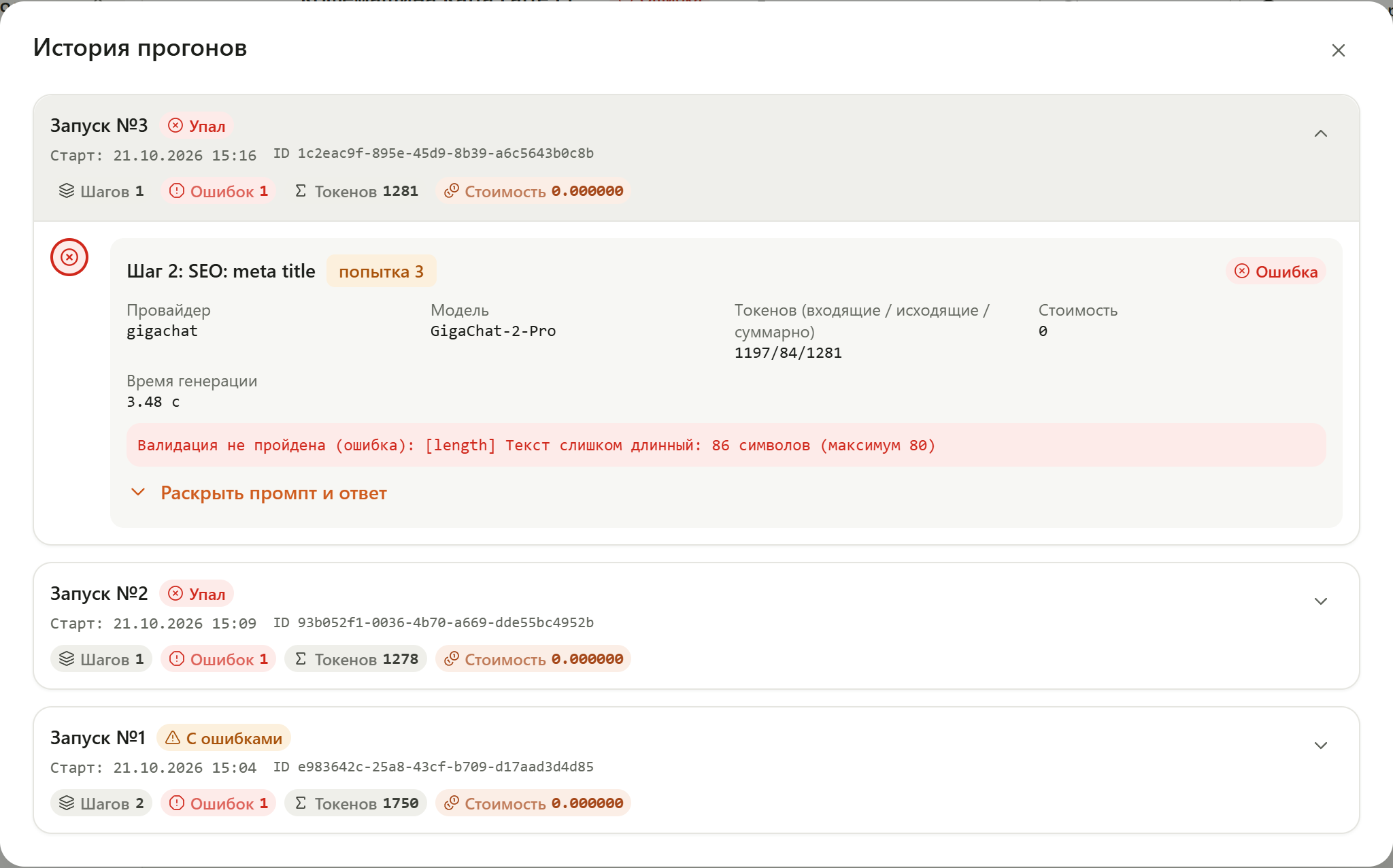
Task: Click generation time 3.48 с
Action: [153, 402]
